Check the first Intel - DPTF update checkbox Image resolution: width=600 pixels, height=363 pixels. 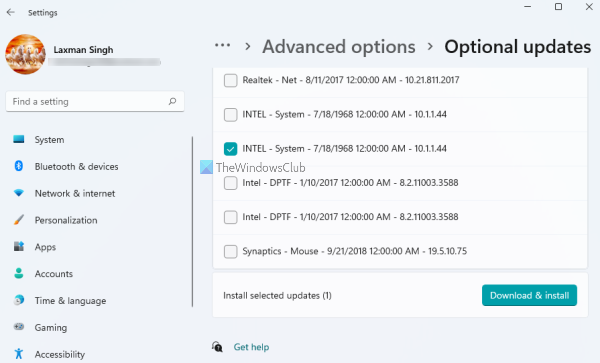pos(230,183)
